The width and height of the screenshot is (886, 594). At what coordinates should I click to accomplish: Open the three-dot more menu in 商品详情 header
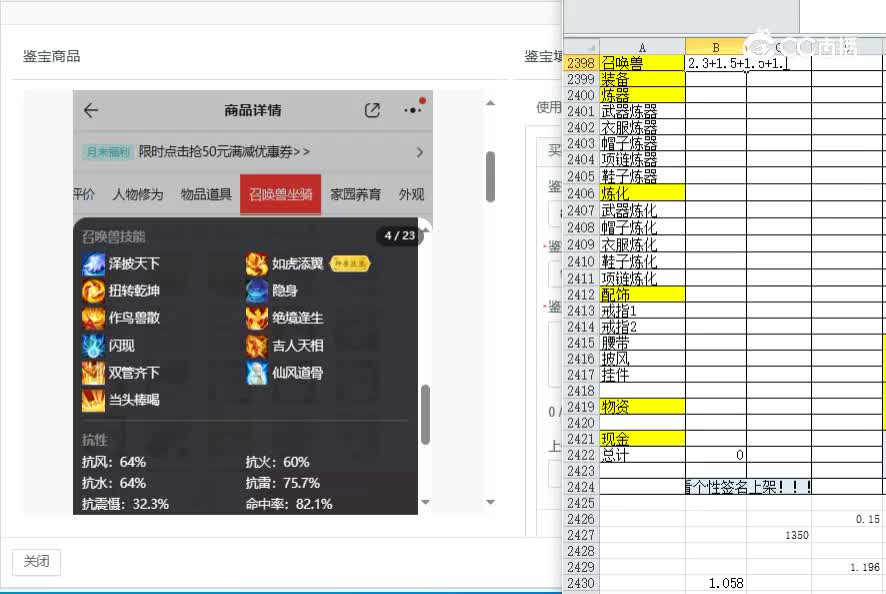pyautogui.click(x=413, y=110)
